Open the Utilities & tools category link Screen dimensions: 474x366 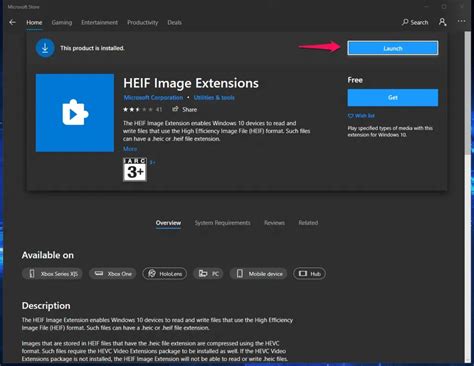pyautogui.click(x=214, y=98)
